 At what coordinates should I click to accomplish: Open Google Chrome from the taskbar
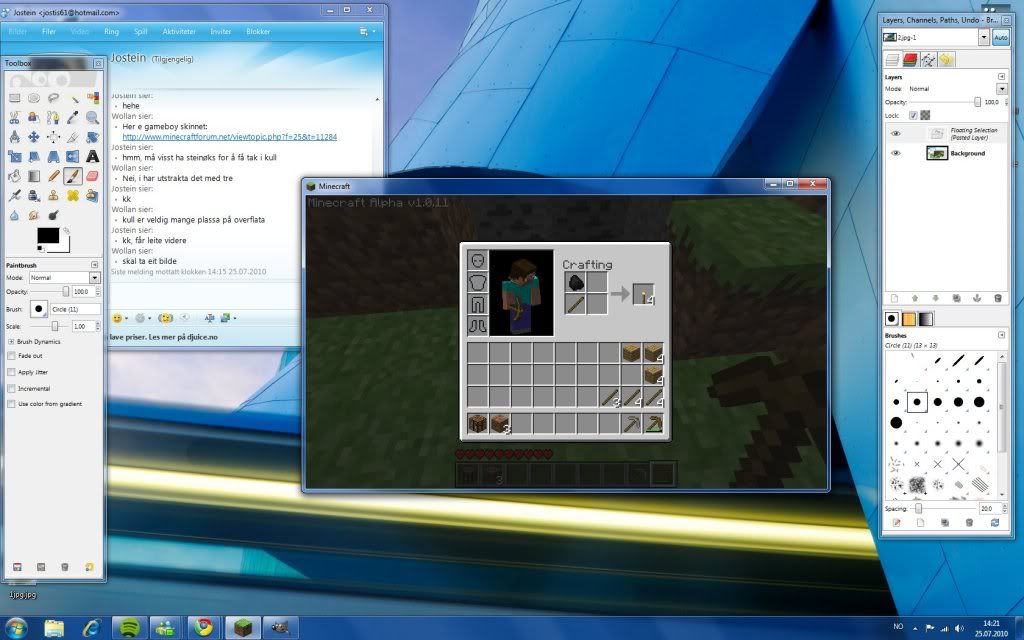[x=204, y=628]
